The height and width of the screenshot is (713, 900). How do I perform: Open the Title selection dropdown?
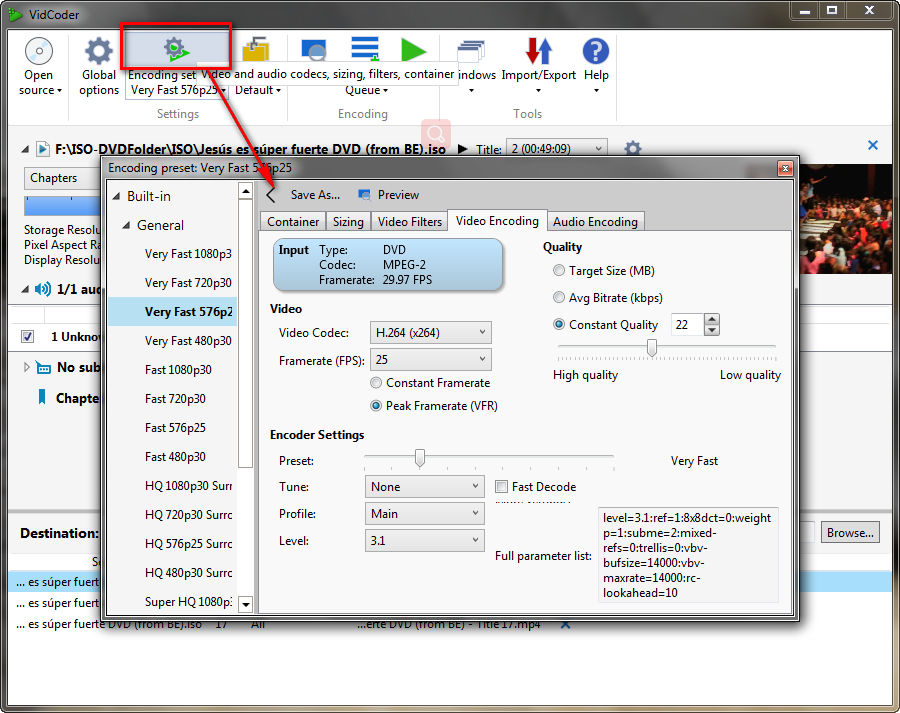[x=556, y=149]
